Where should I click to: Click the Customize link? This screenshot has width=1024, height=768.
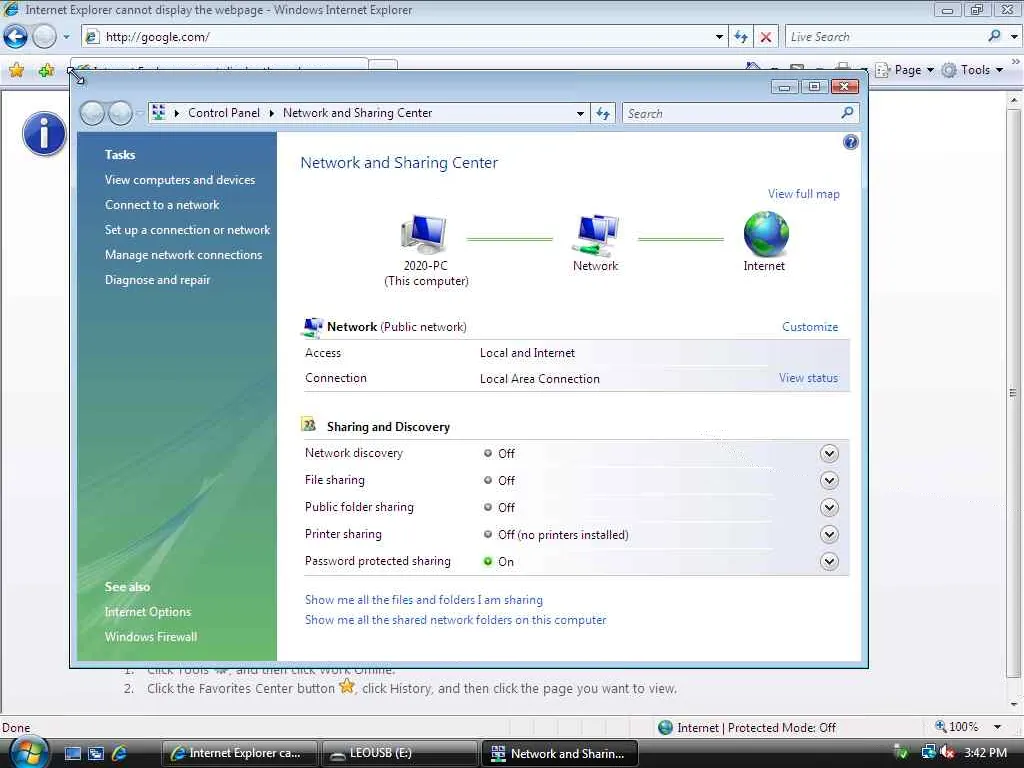coord(810,327)
